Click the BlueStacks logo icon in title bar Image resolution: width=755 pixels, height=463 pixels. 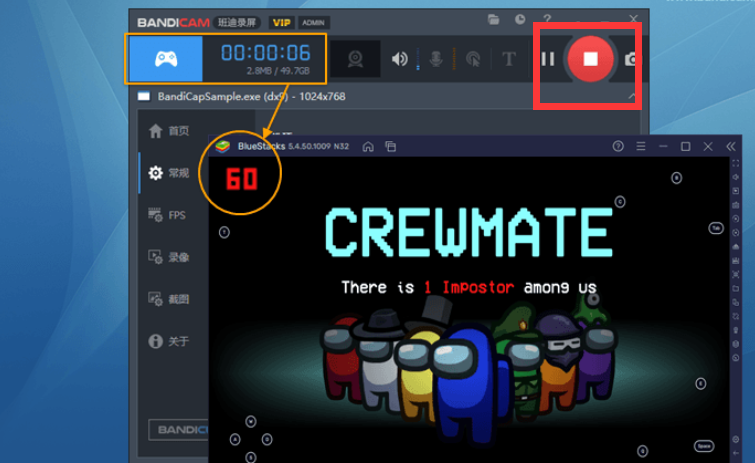(222, 146)
